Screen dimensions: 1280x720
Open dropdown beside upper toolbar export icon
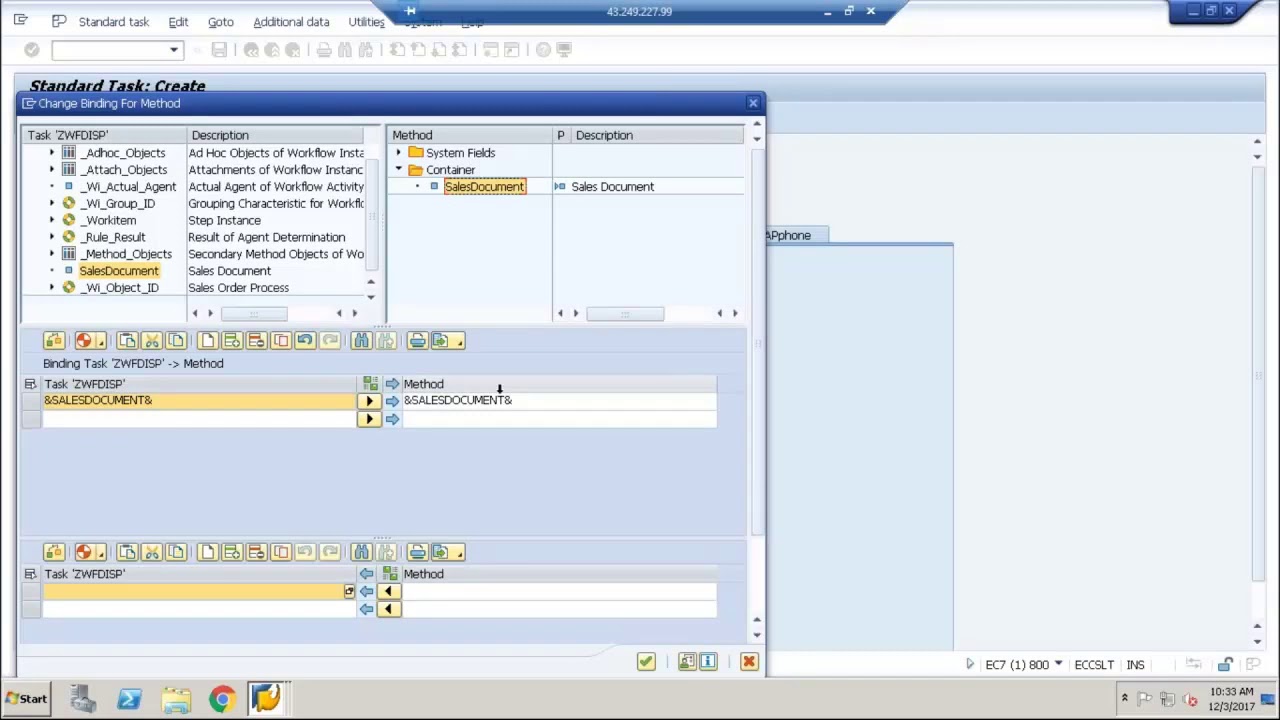[x=459, y=343]
